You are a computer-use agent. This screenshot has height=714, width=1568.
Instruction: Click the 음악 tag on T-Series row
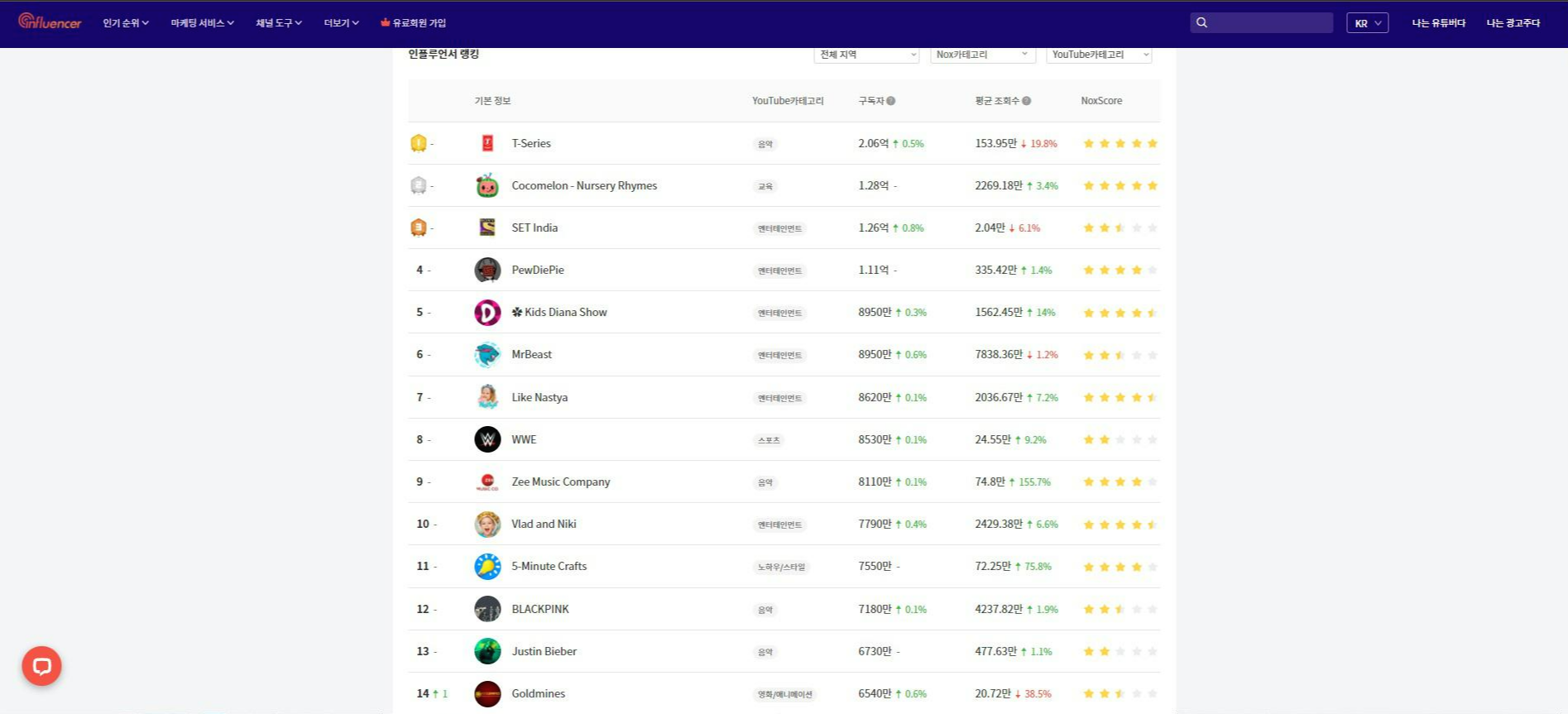click(x=765, y=144)
